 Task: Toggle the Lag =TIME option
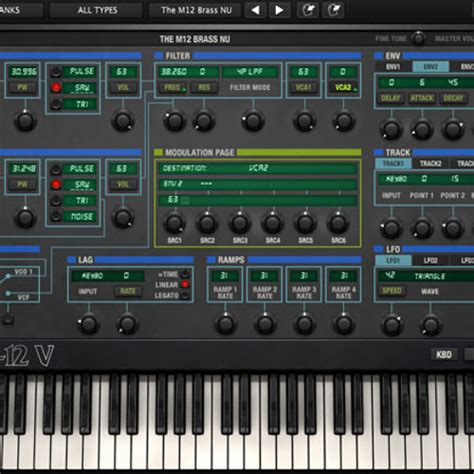coord(185,274)
